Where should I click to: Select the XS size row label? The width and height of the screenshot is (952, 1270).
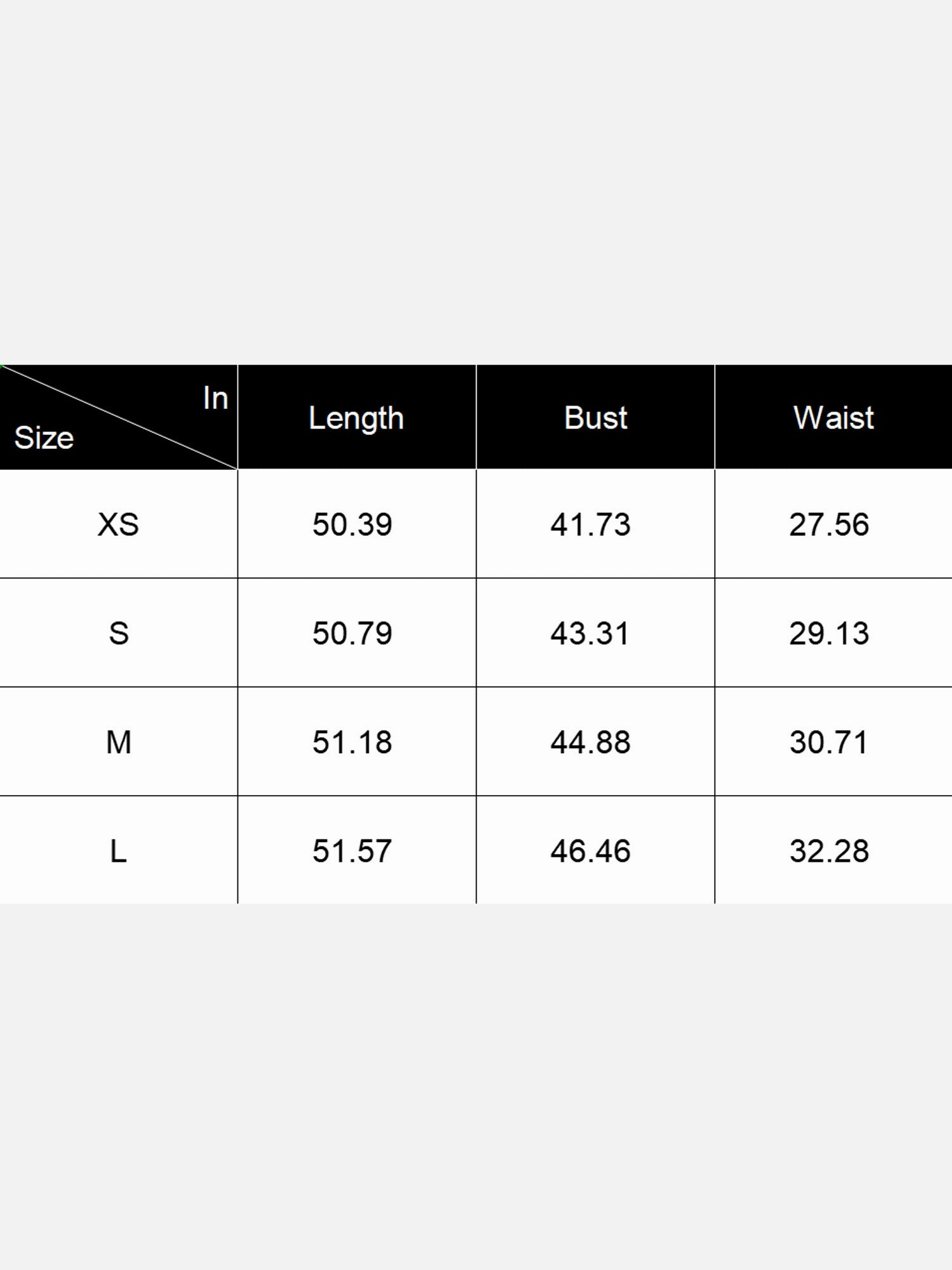coord(118,525)
